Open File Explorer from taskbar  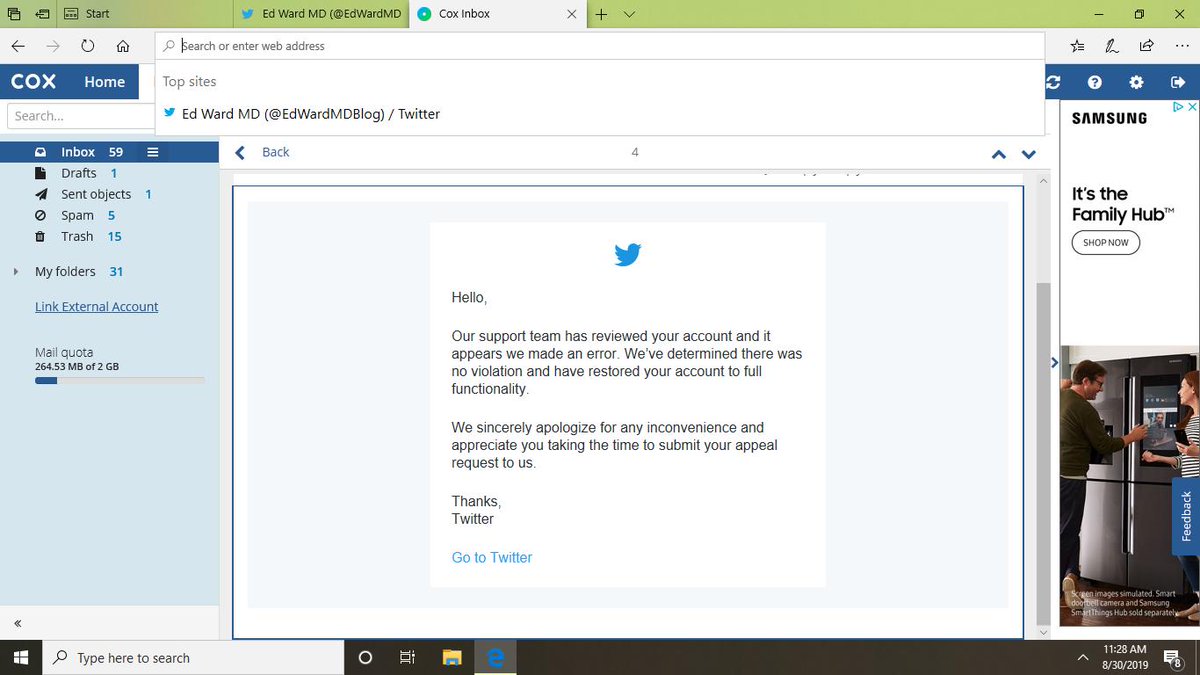tap(452, 657)
